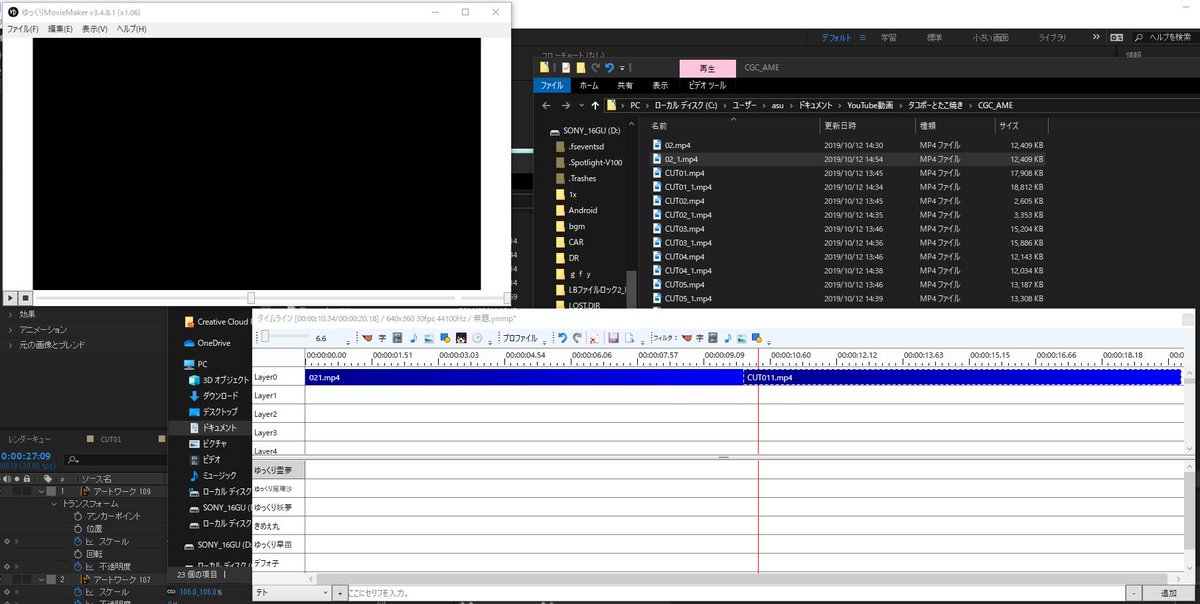Click the dialogue text input field
This screenshot has width=1200, height=604.
point(736,593)
